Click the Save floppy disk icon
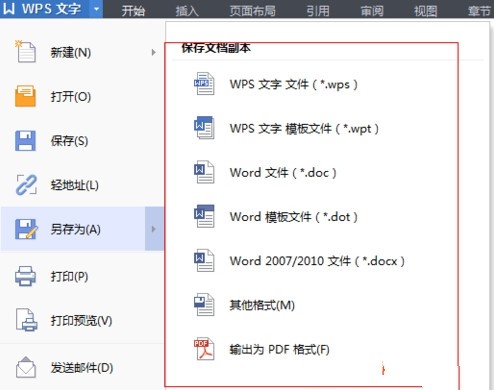The image size is (494, 390). [25, 141]
